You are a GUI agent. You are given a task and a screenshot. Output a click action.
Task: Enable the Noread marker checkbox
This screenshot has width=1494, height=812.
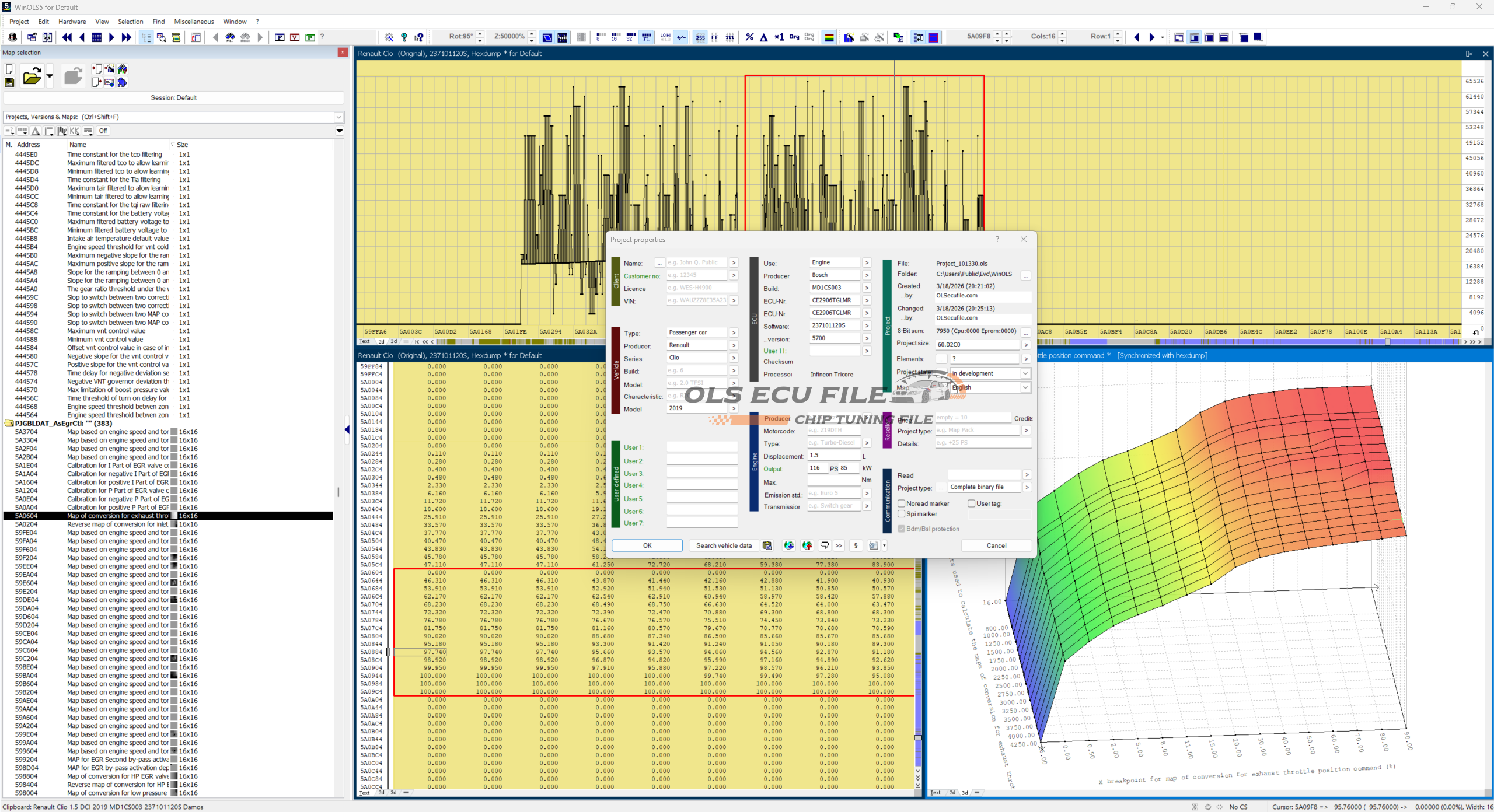point(902,503)
